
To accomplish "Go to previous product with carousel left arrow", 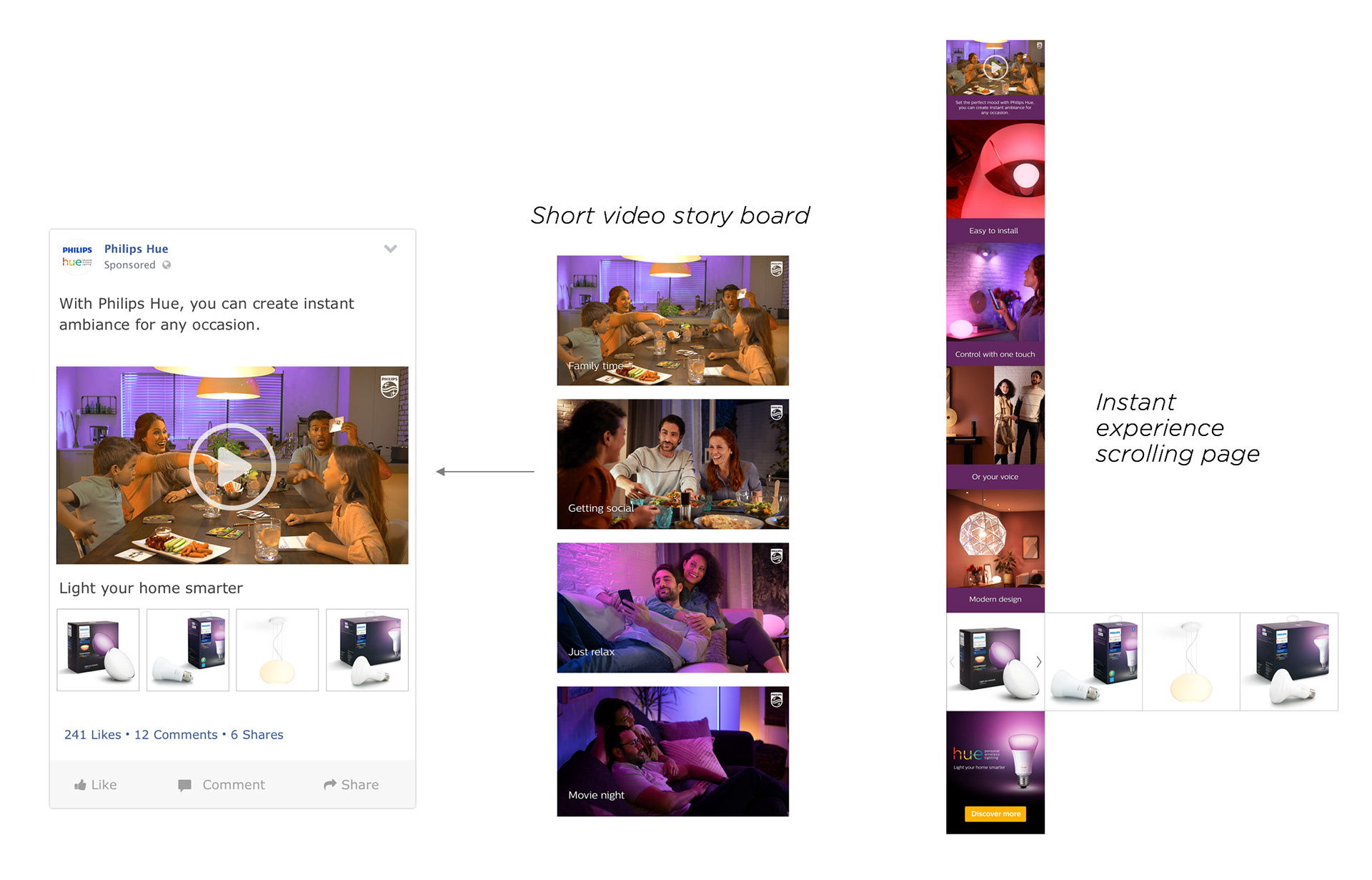I will point(952,662).
